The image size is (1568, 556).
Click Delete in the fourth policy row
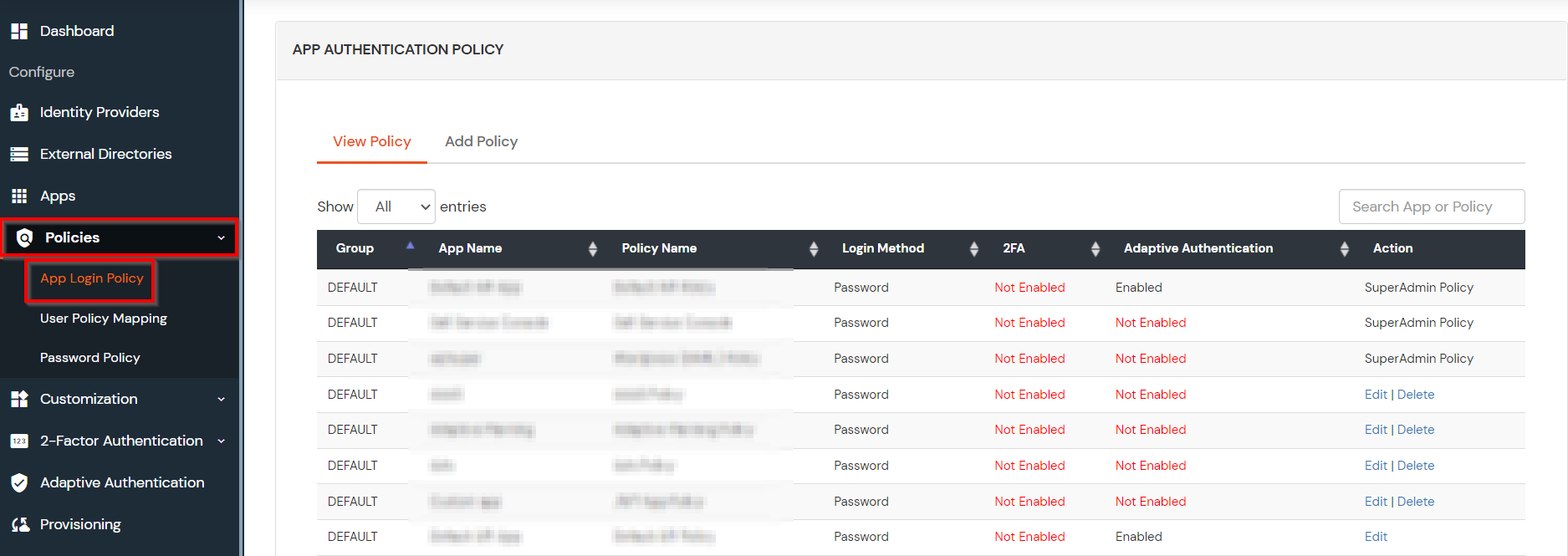(x=1416, y=395)
